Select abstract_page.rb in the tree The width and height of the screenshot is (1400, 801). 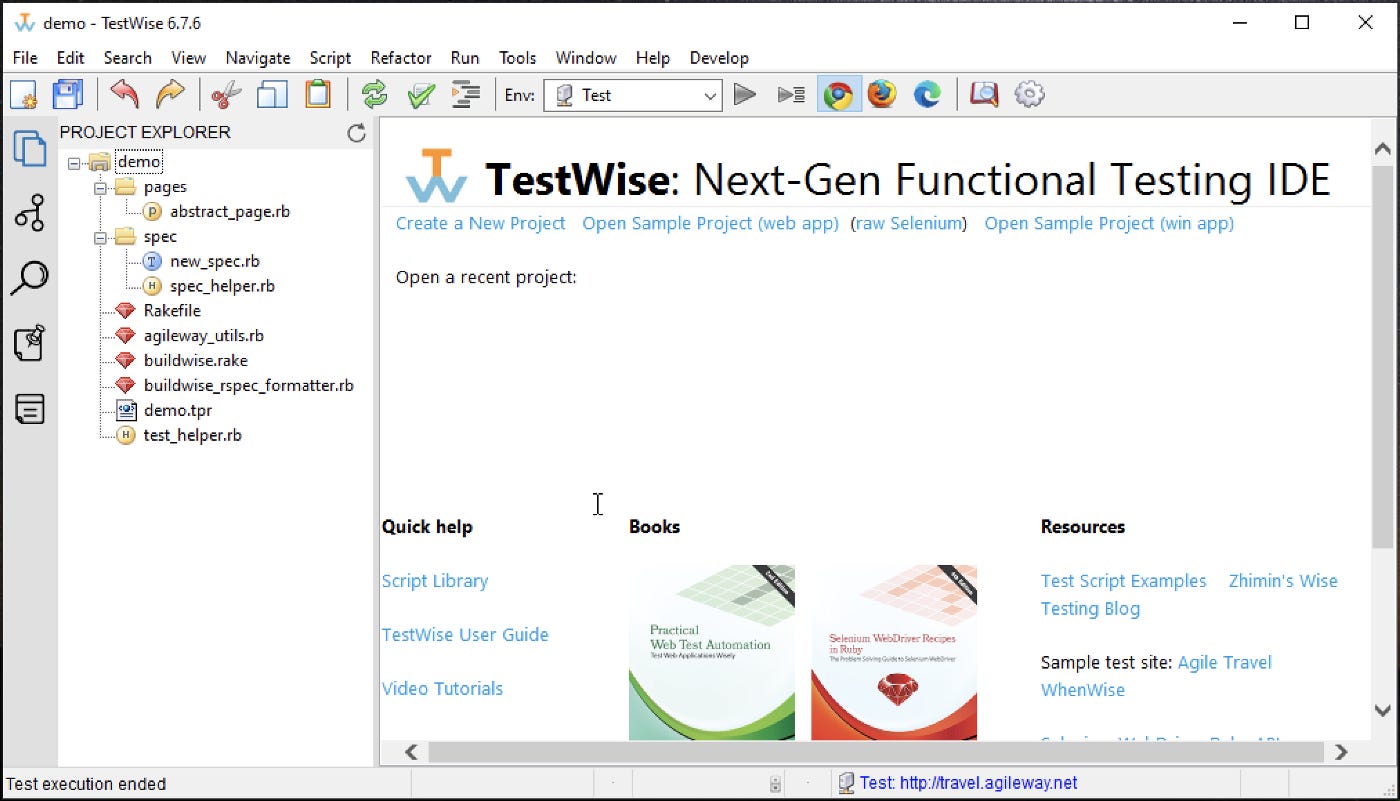click(230, 212)
